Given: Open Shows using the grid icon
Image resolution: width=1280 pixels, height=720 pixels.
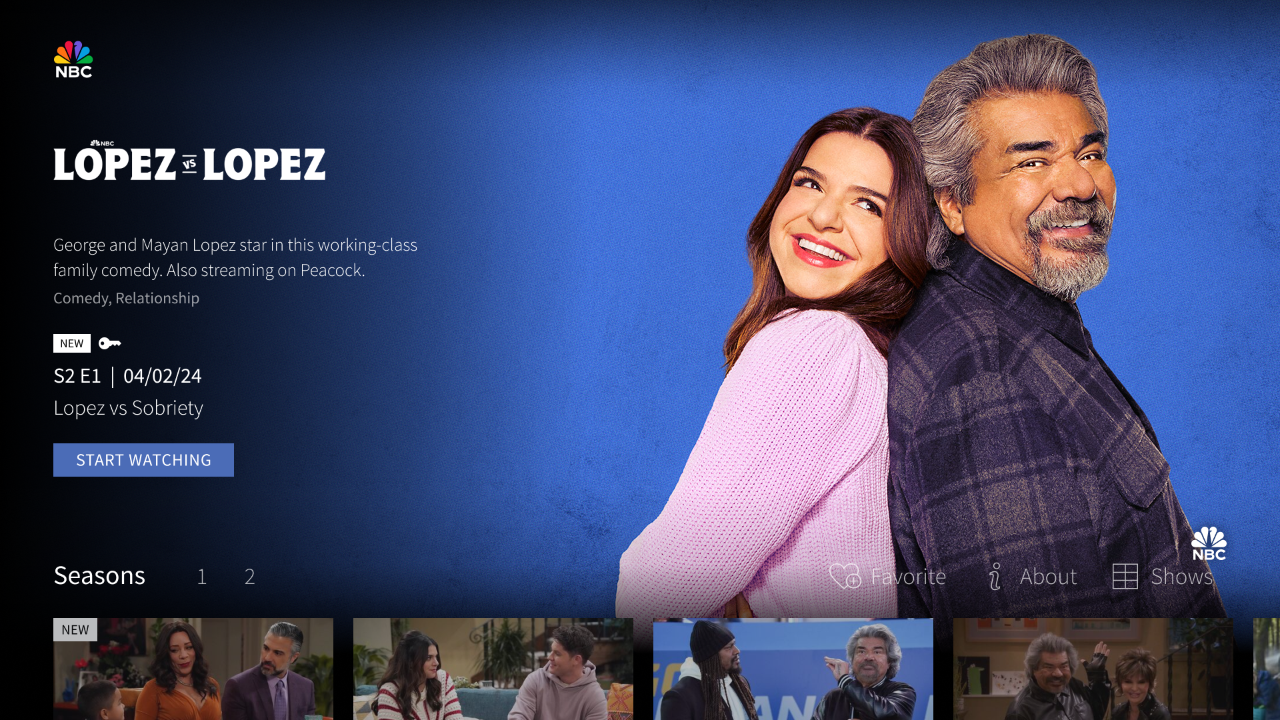Looking at the screenshot, I should click(x=1126, y=576).
